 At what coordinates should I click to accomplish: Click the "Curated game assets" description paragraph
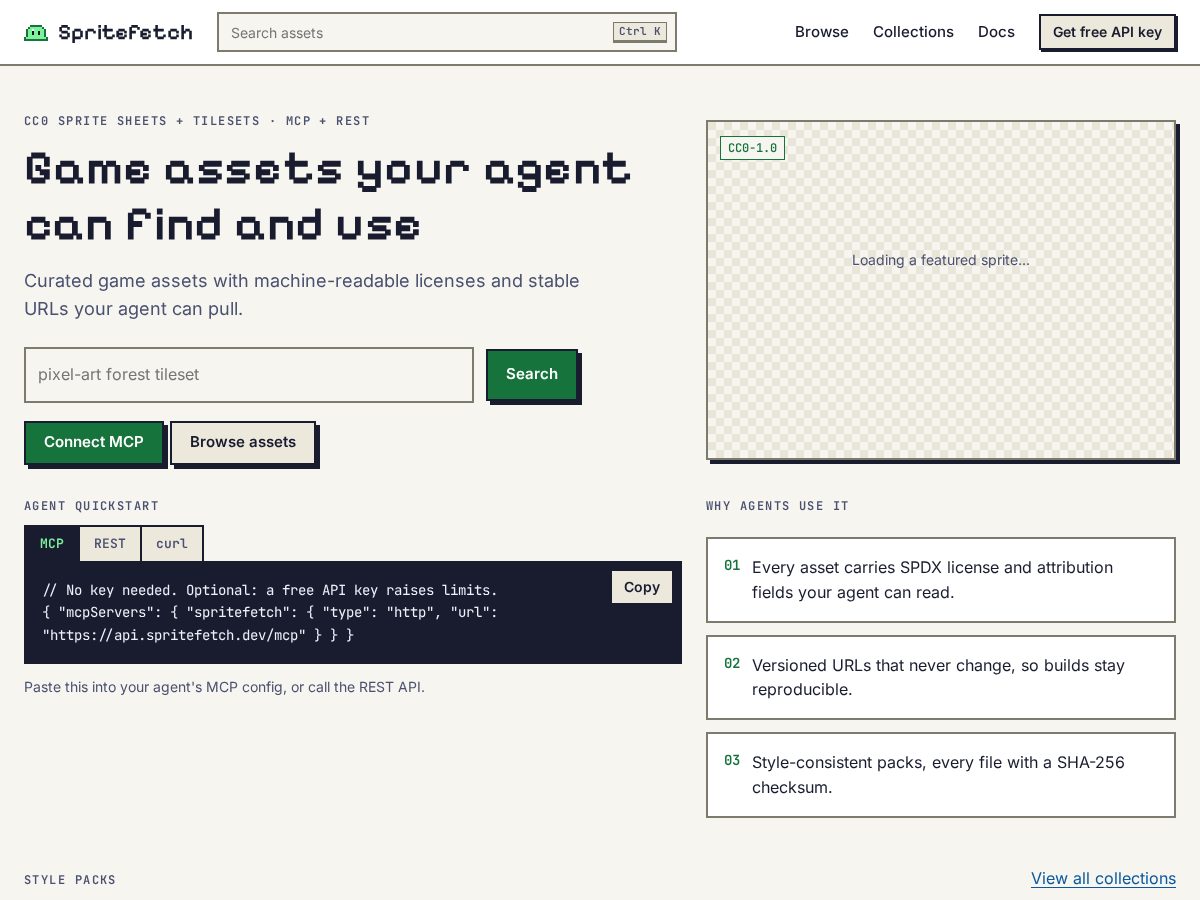click(302, 295)
